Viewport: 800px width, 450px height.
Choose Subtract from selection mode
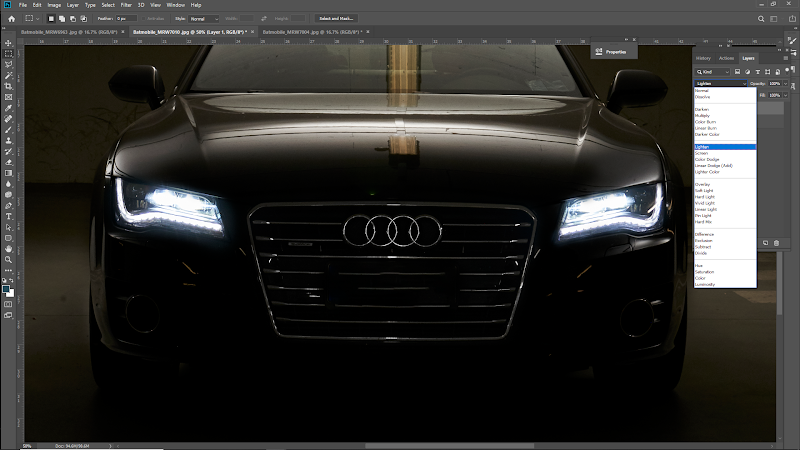72,18
